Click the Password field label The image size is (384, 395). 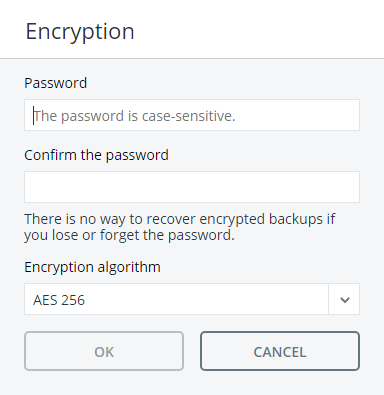(x=56, y=83)
